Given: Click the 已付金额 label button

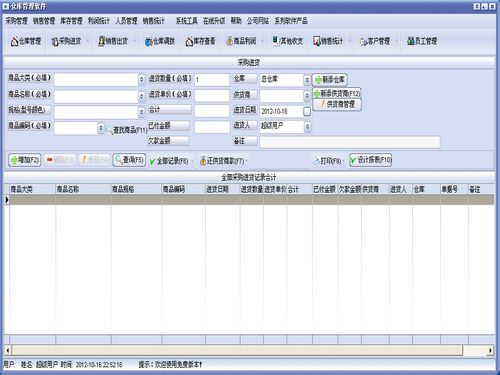Looking at the screenshot, I should (169, 126).
